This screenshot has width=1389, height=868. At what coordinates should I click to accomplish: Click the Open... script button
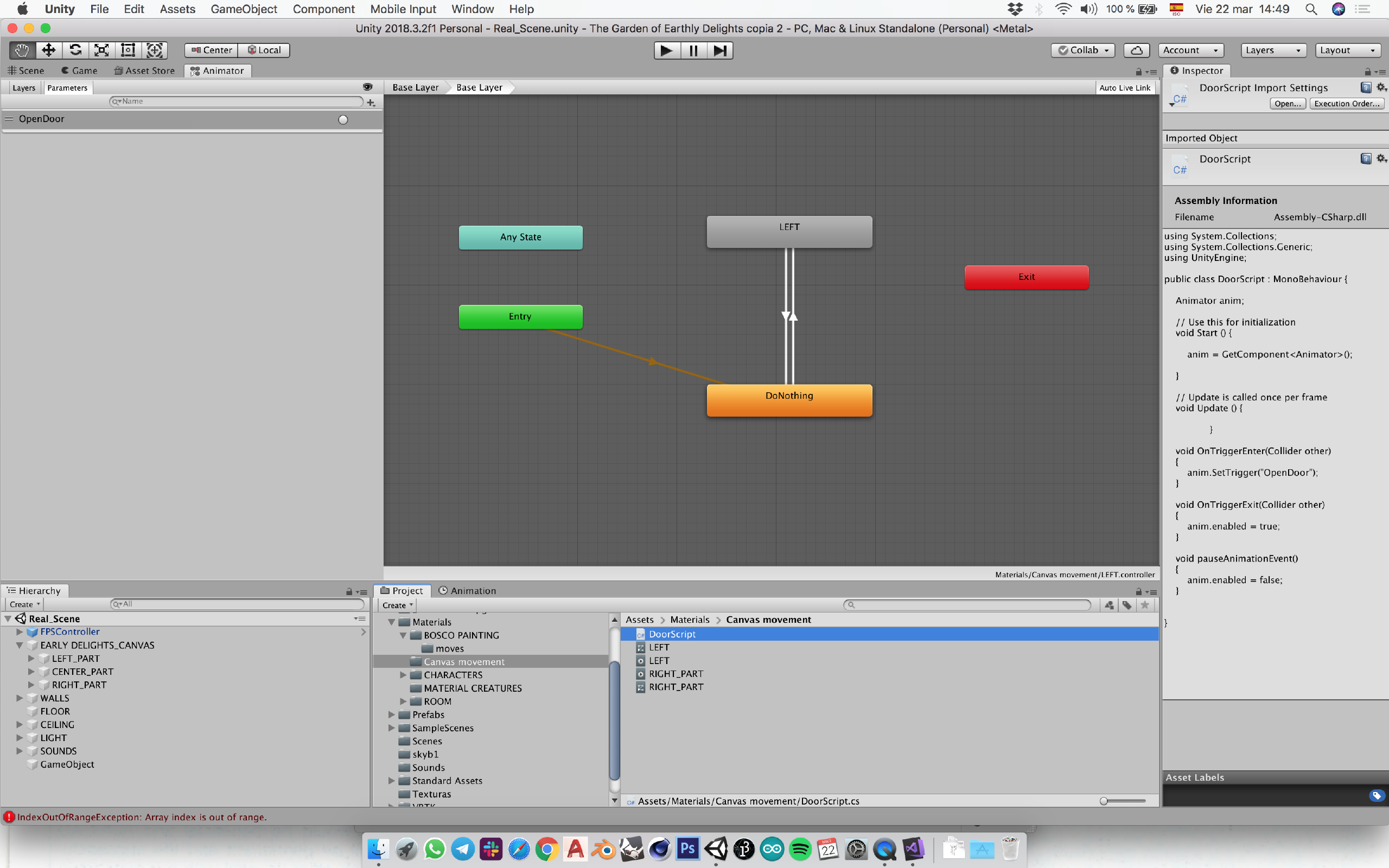coord(1287,103)
